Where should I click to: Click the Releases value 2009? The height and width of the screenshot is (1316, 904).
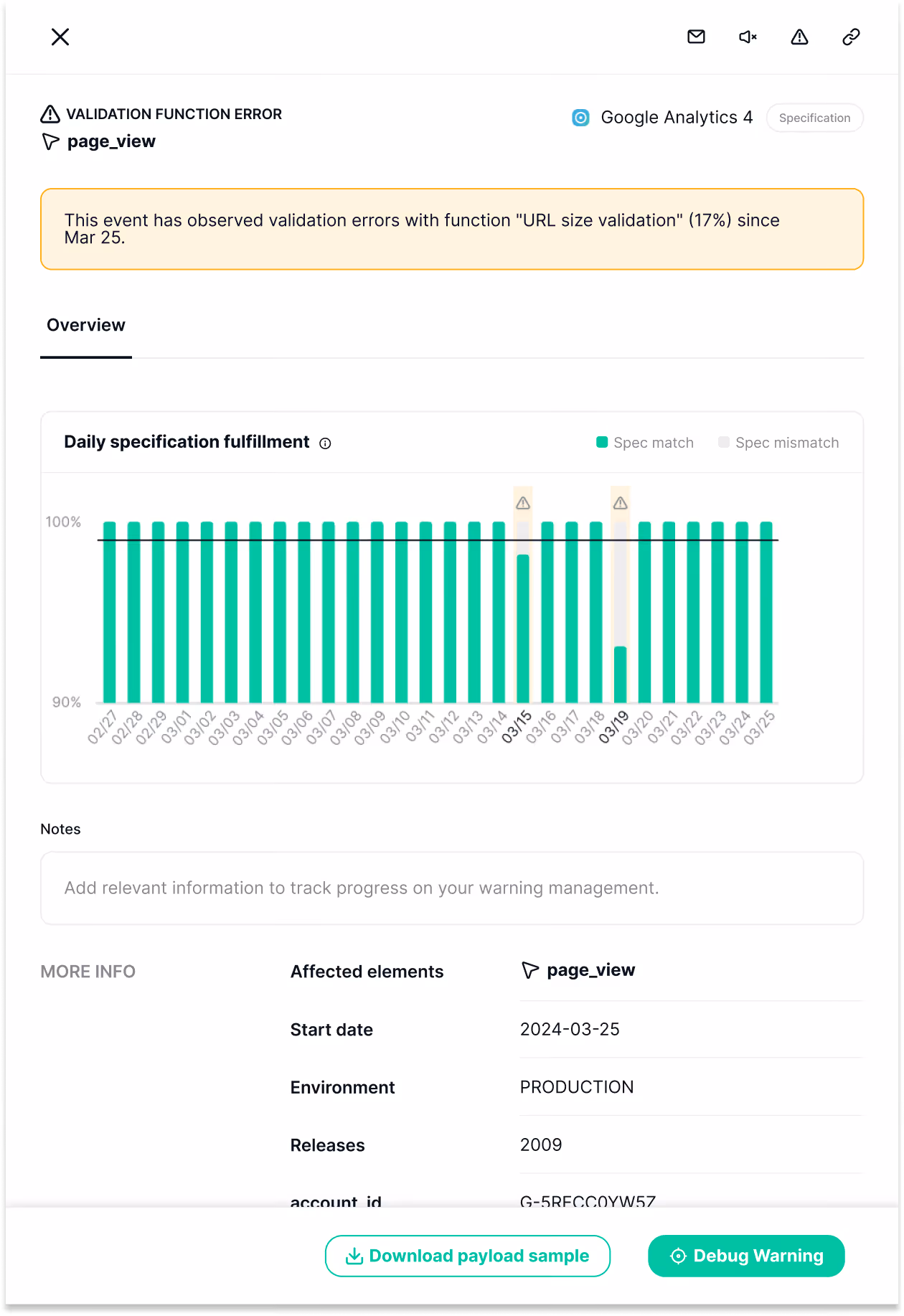pos(541,1145)
